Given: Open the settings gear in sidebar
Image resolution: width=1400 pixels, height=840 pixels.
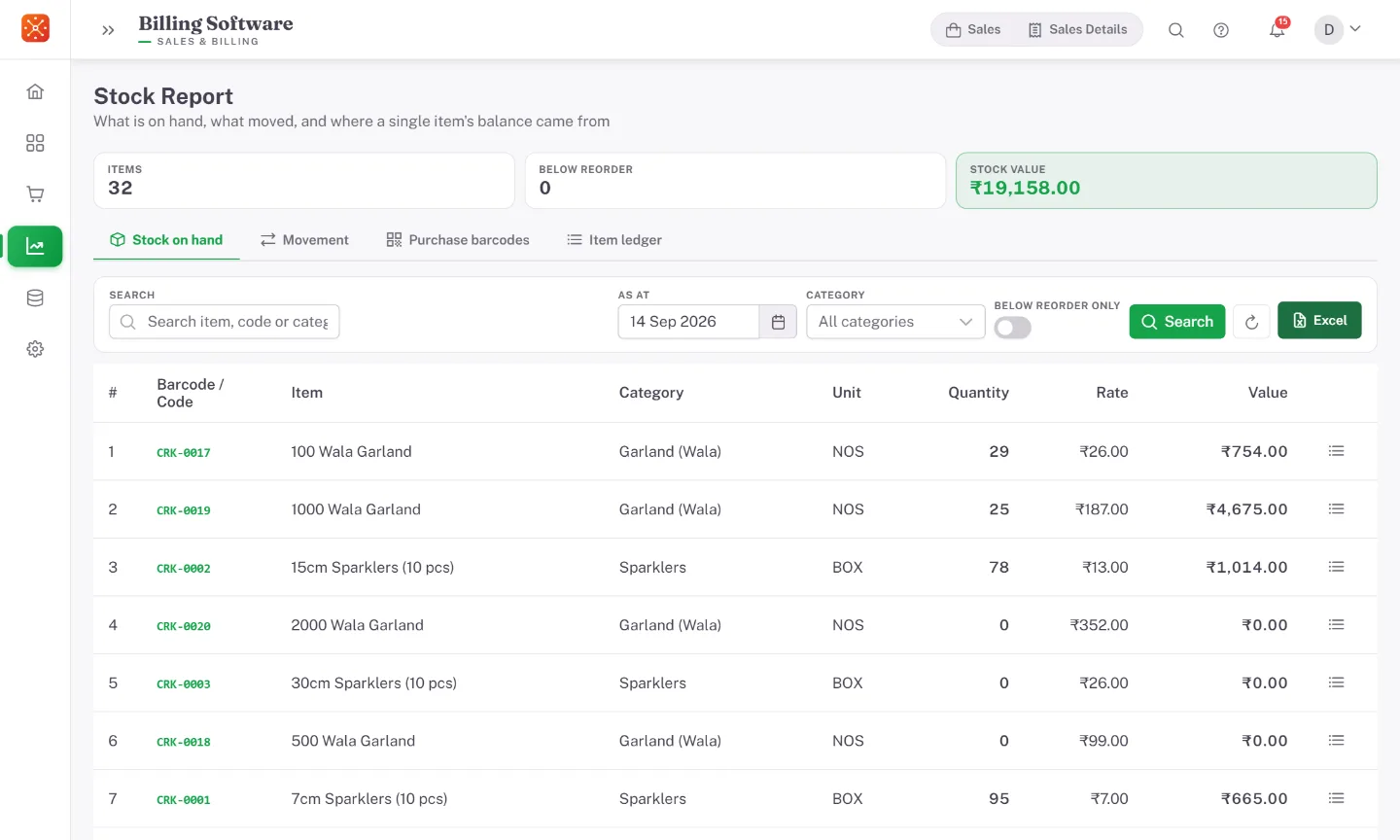Looking at the screenshot, I should (35, 349).
